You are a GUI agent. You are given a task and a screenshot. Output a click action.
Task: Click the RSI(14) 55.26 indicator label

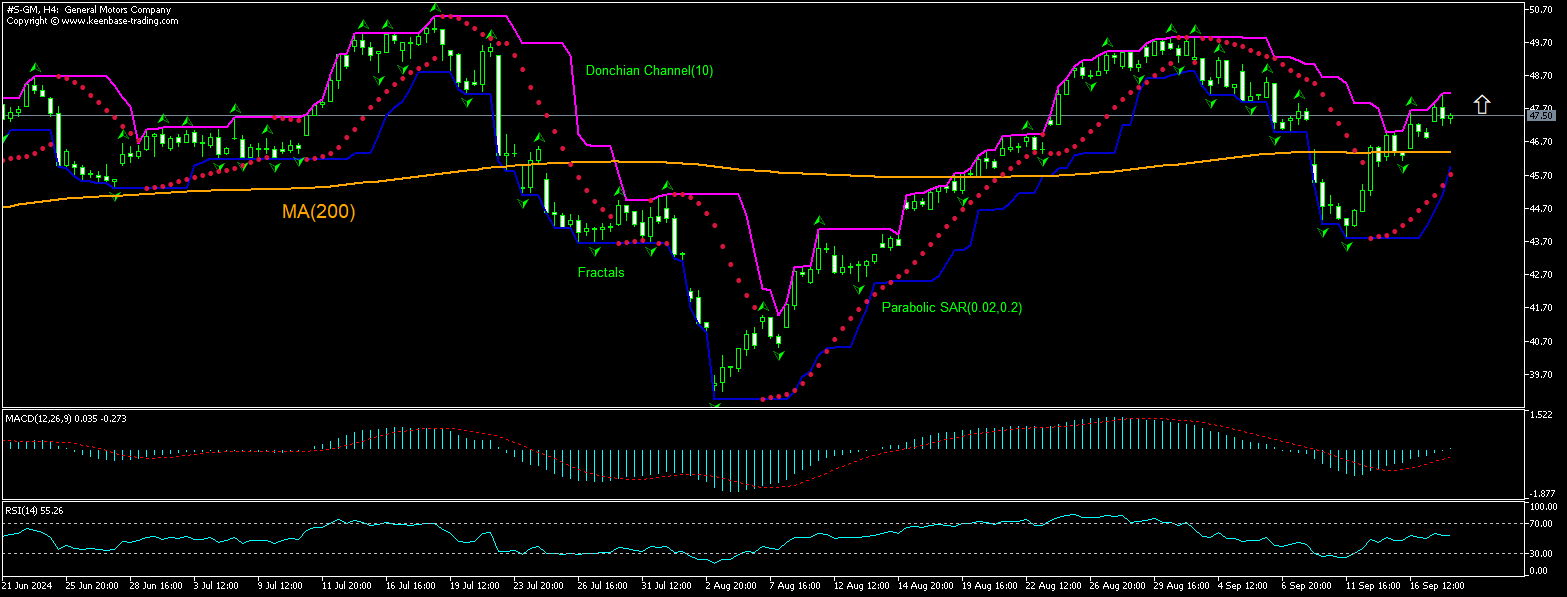[36, 509]
